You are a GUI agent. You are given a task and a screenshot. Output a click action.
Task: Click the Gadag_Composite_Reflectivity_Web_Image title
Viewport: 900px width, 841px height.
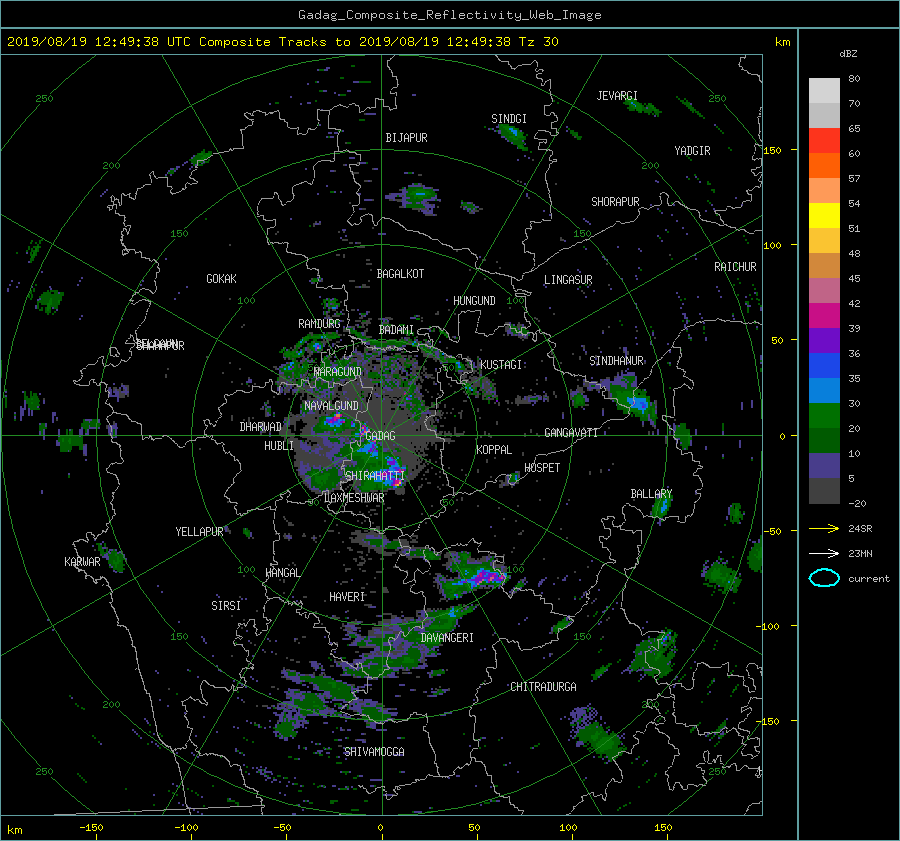click(449, 15)
